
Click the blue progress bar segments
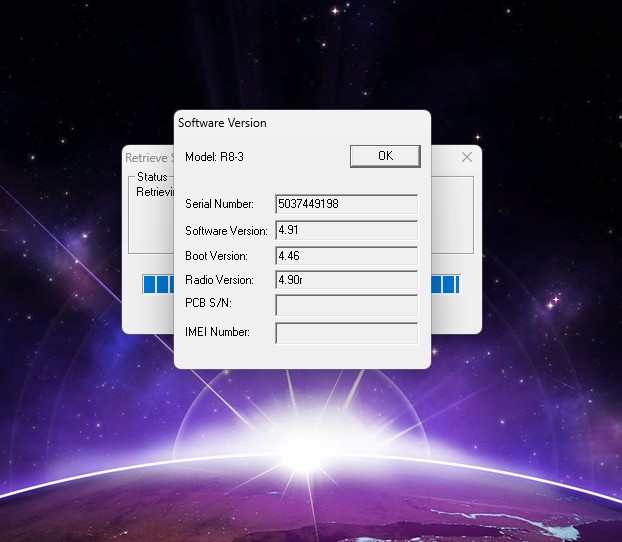[158, 285]
